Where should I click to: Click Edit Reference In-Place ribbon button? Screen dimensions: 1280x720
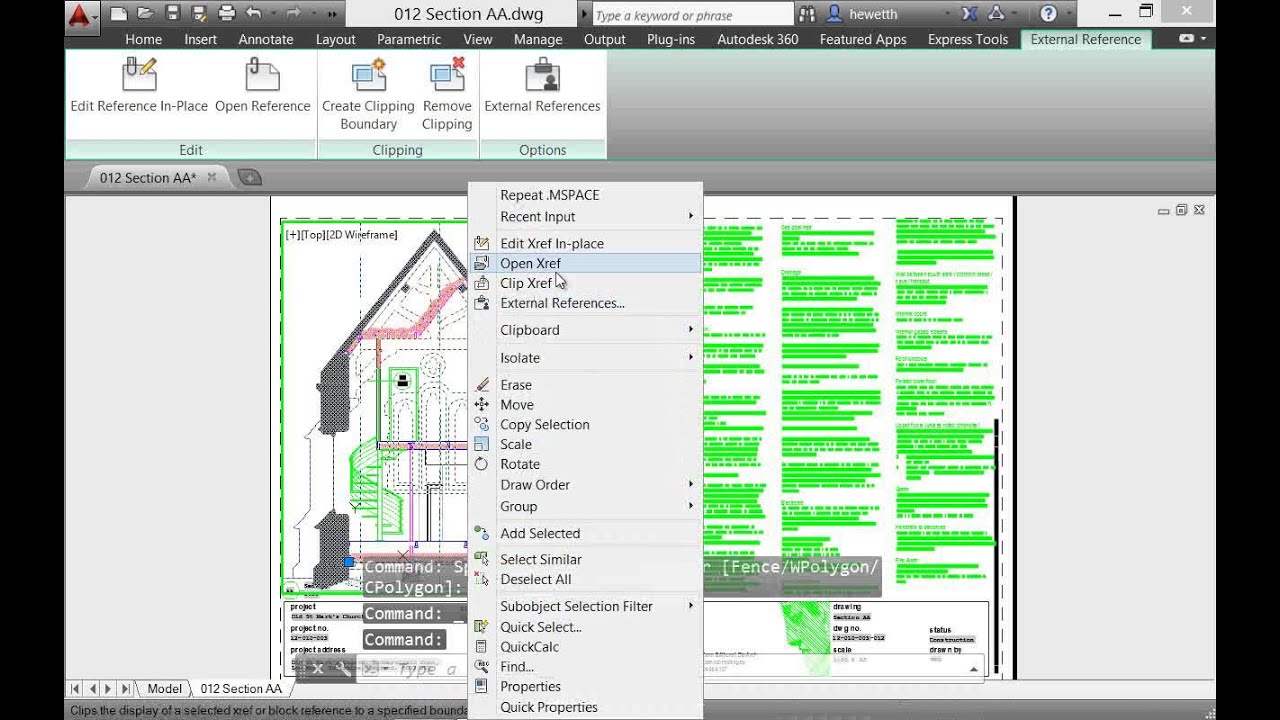pos(139,86)
